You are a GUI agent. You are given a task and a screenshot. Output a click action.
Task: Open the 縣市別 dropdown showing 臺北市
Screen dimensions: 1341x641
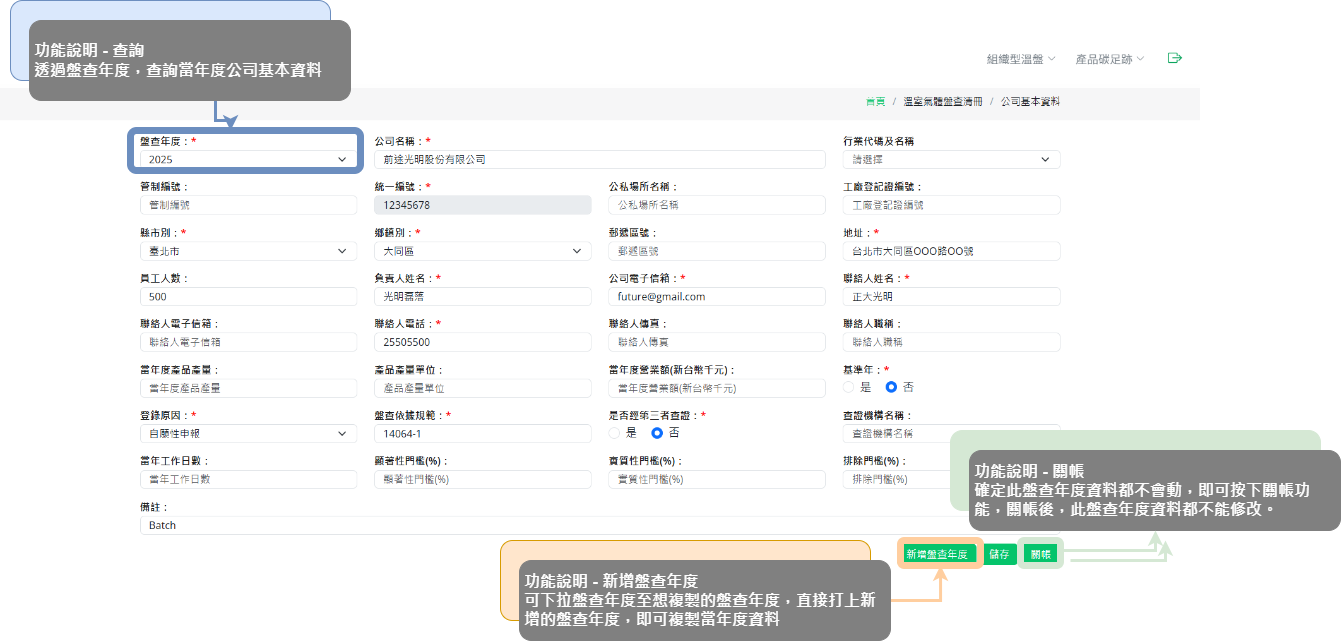click(x=248, y=251)
